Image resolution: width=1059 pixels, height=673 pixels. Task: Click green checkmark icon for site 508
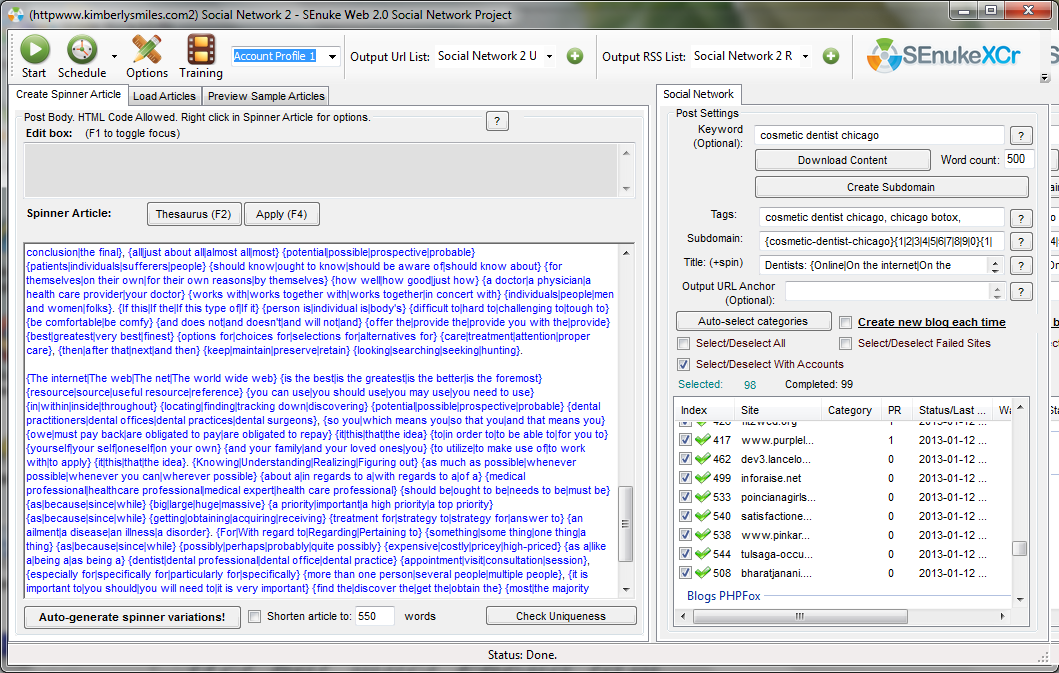tap(702, 572)
